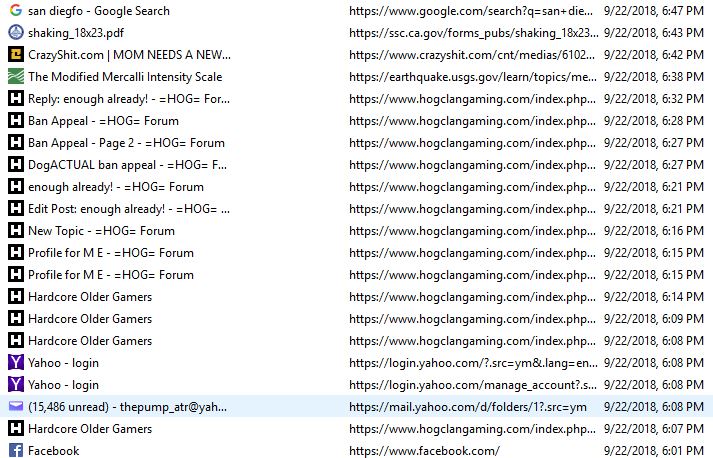Select the 'san diegfo - Google Search' title
Screen dimensions: 713x458
[99, 11]
